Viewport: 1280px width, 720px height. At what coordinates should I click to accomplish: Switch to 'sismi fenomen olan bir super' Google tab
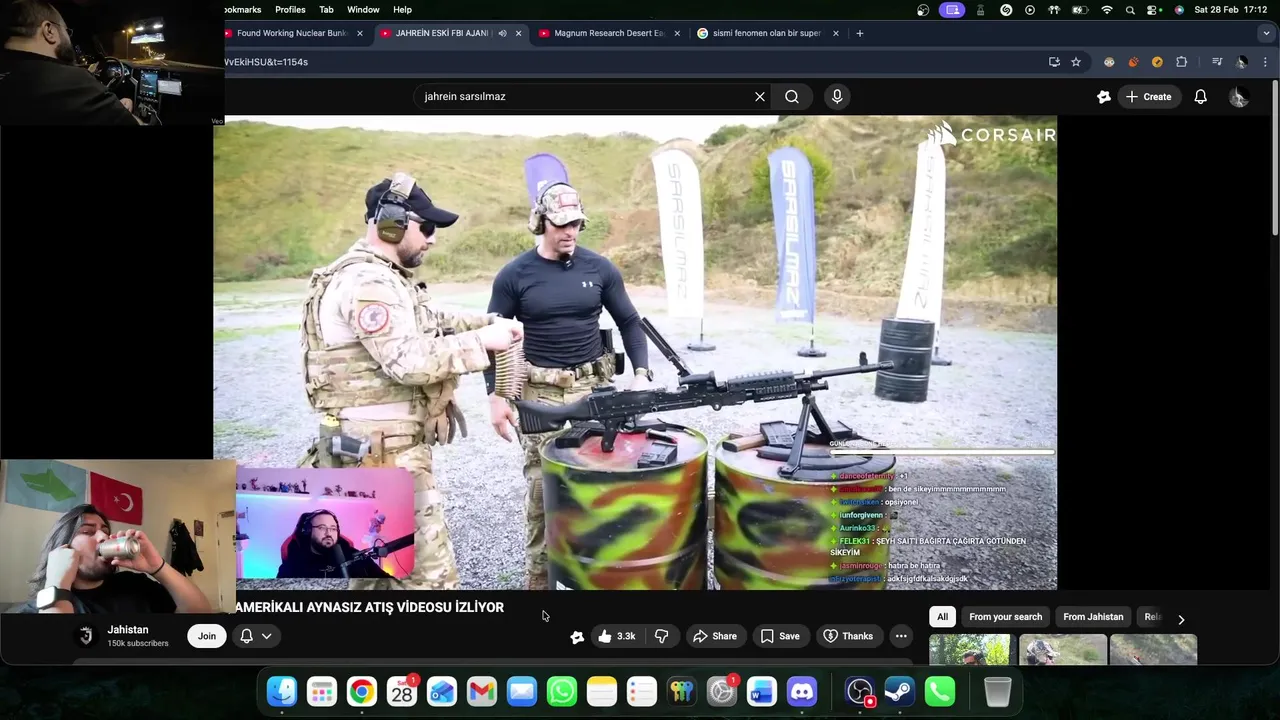tap(766, 33)
